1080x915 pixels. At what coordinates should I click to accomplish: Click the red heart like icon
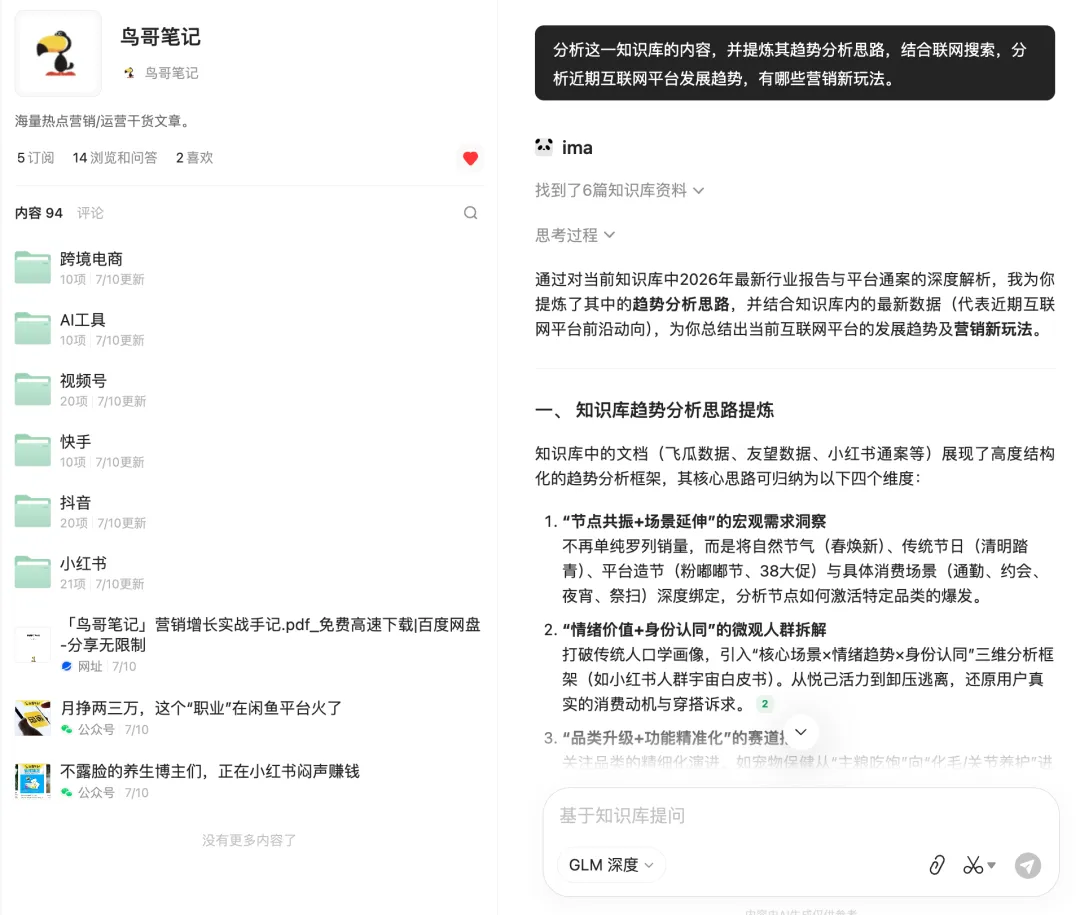[x=470, y=158]
